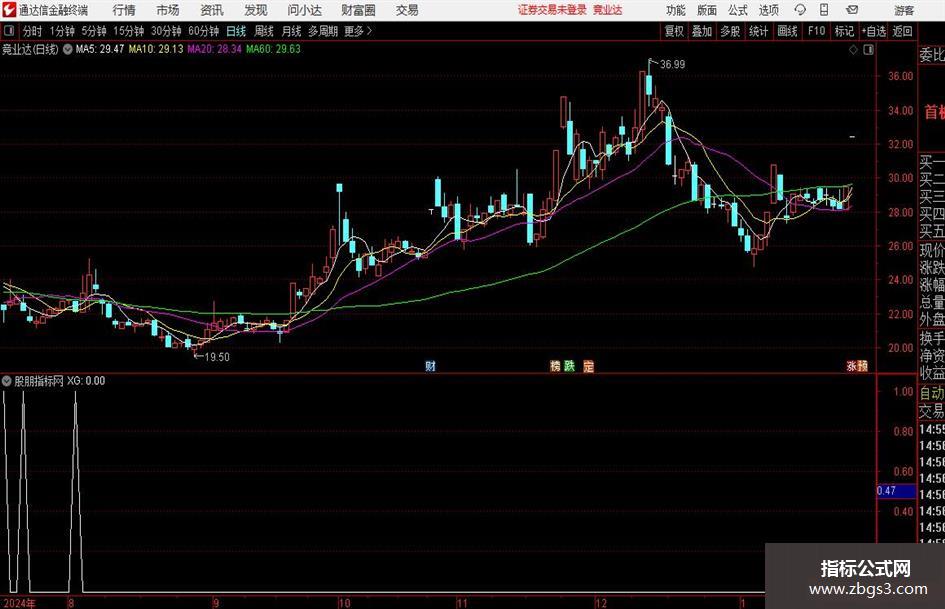This screenshot has height=609, width=945.
Task: Open the 股朋指标网 indicator dropdown icon
Action: pos(7,381)
